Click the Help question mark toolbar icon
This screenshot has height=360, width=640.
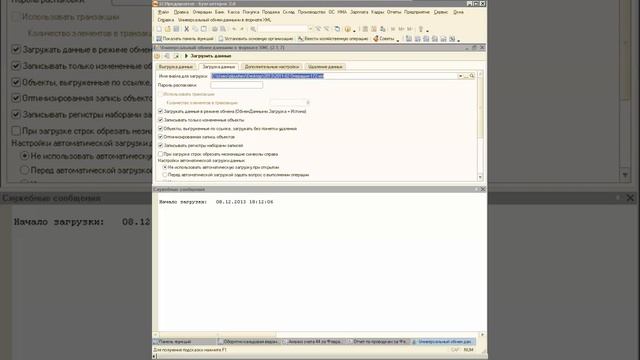(x=347, y=29)
